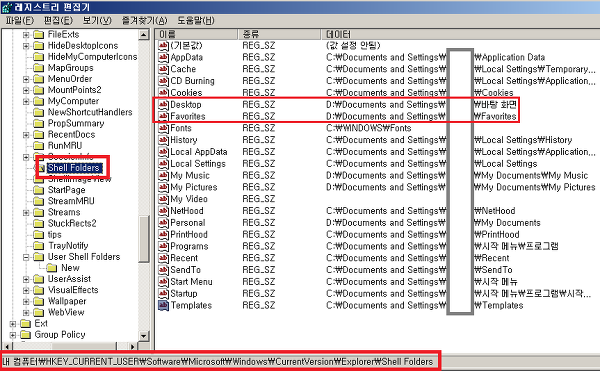Select the tips folder icon
This screenshot has height=371, width=600.
pyautogui.click(x=39, y=234)
